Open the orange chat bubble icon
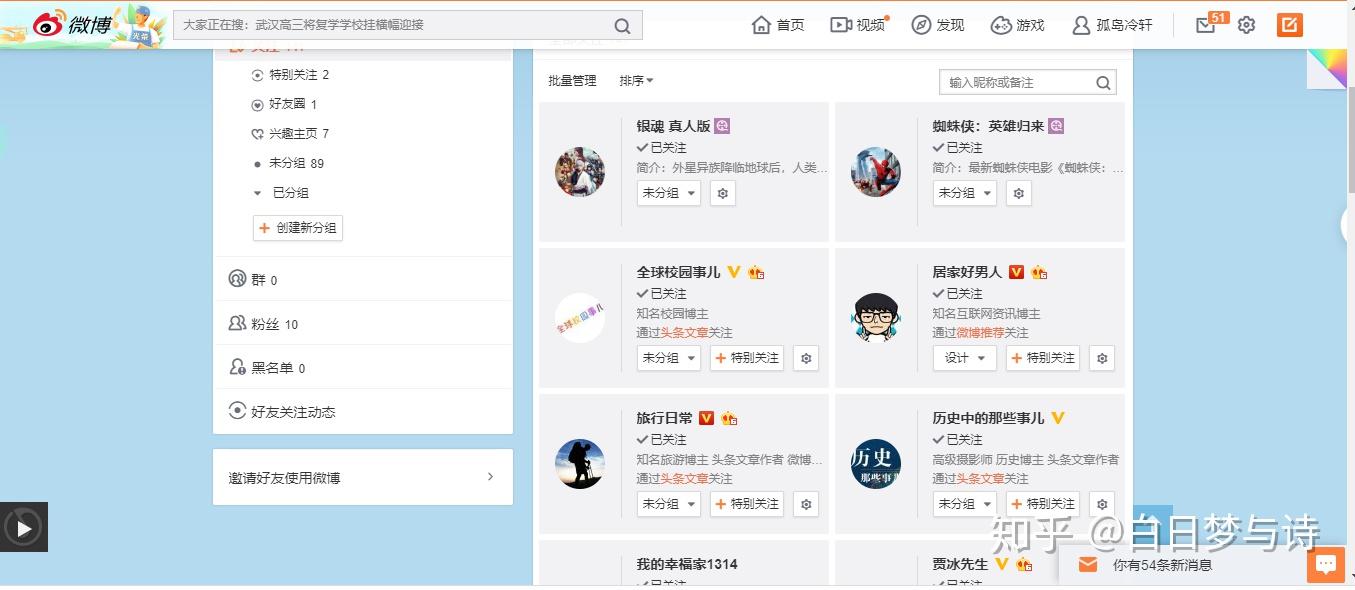 click(x=1325, y=565)
